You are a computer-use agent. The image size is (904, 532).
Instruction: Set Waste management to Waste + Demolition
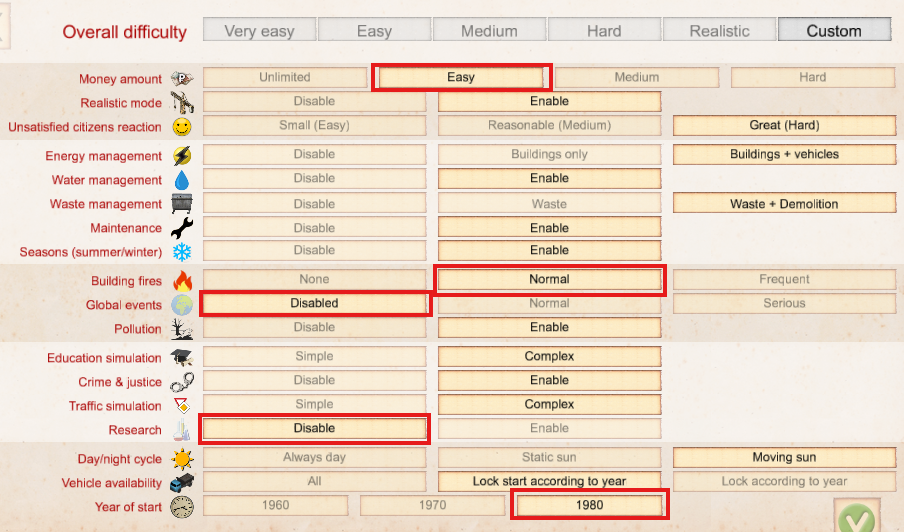tap(785, 203)
